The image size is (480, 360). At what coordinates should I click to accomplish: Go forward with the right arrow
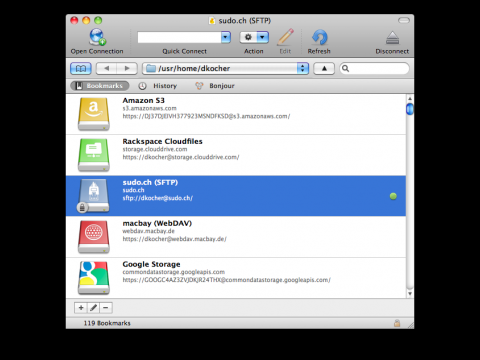[x=127, y=68]
